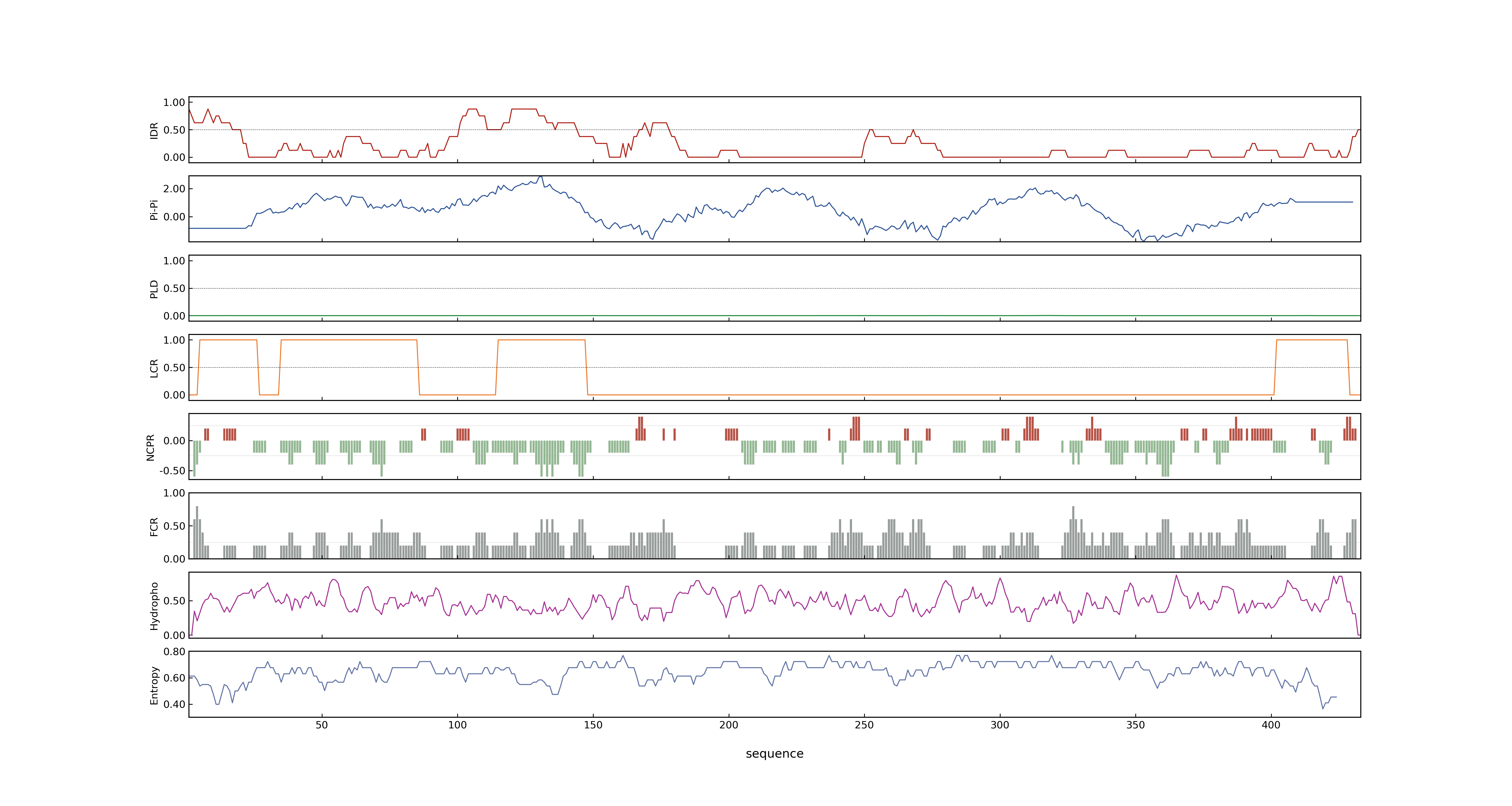Click x-axis tick label 200
The width and height of the screenshot is (1512, 806).
tap(728, 725)
